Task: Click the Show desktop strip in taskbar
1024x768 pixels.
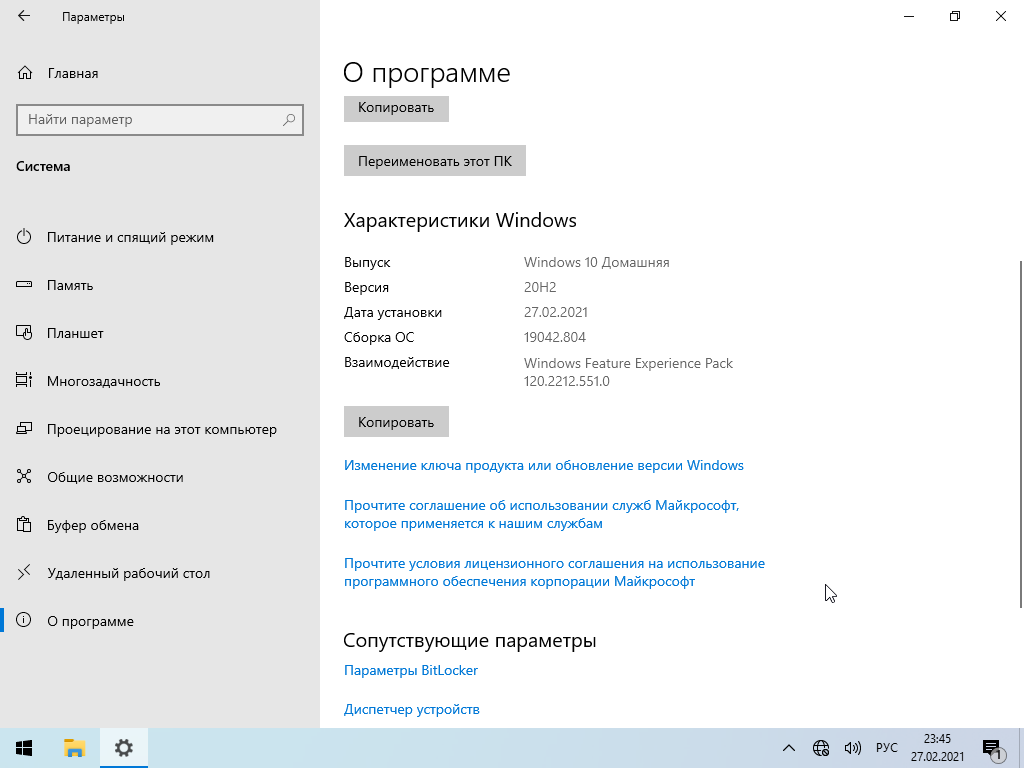Action: 1021,748
